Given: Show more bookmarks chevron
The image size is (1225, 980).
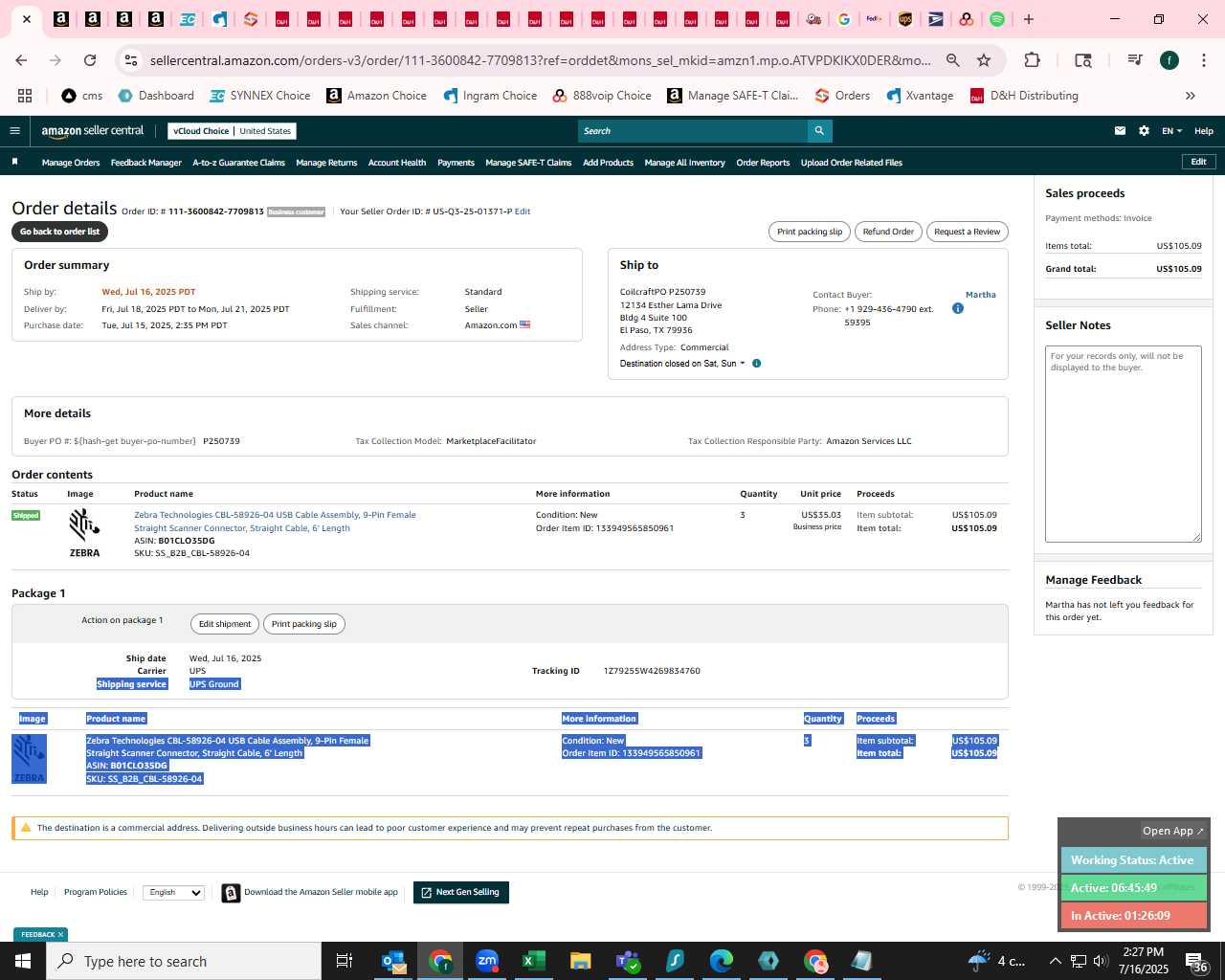Looking at the screenshot, I should pyautogui.click(x=1191, y=96).
